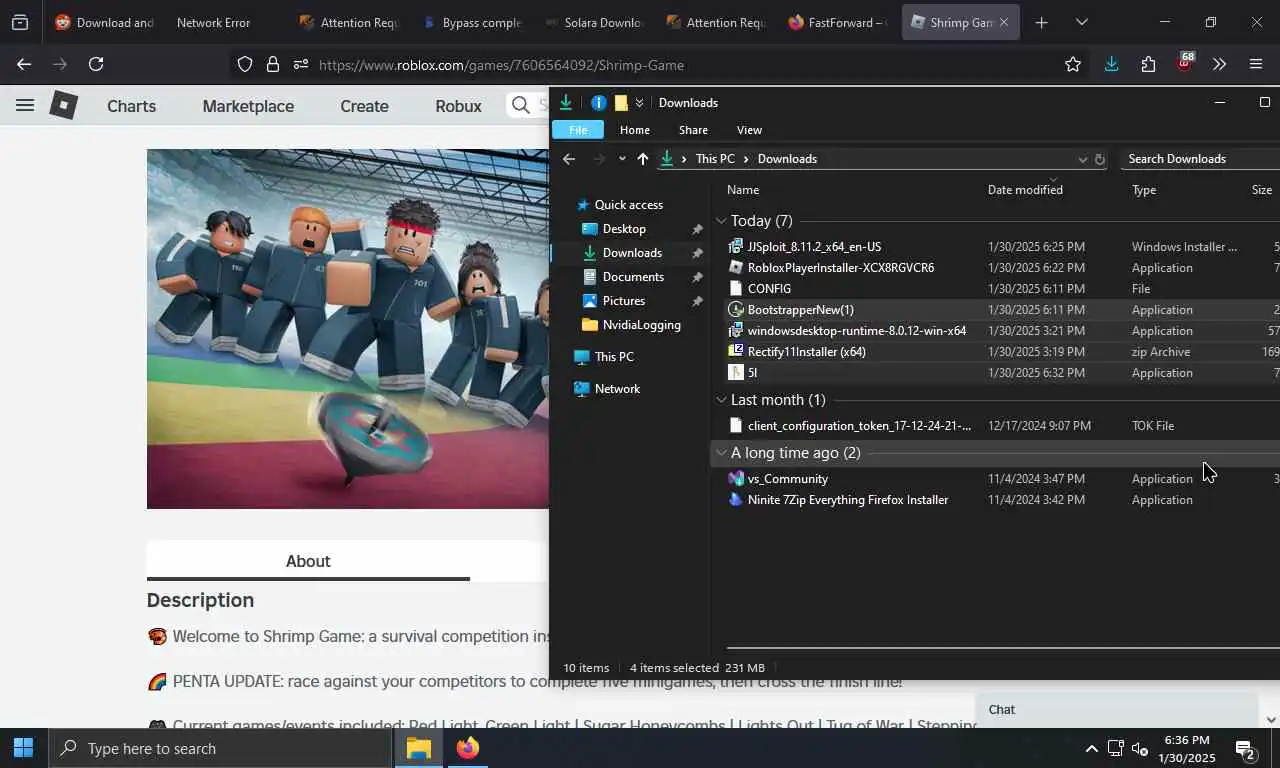Reload the current Firefox page
1280x768 pixels.
coord(96,64)
